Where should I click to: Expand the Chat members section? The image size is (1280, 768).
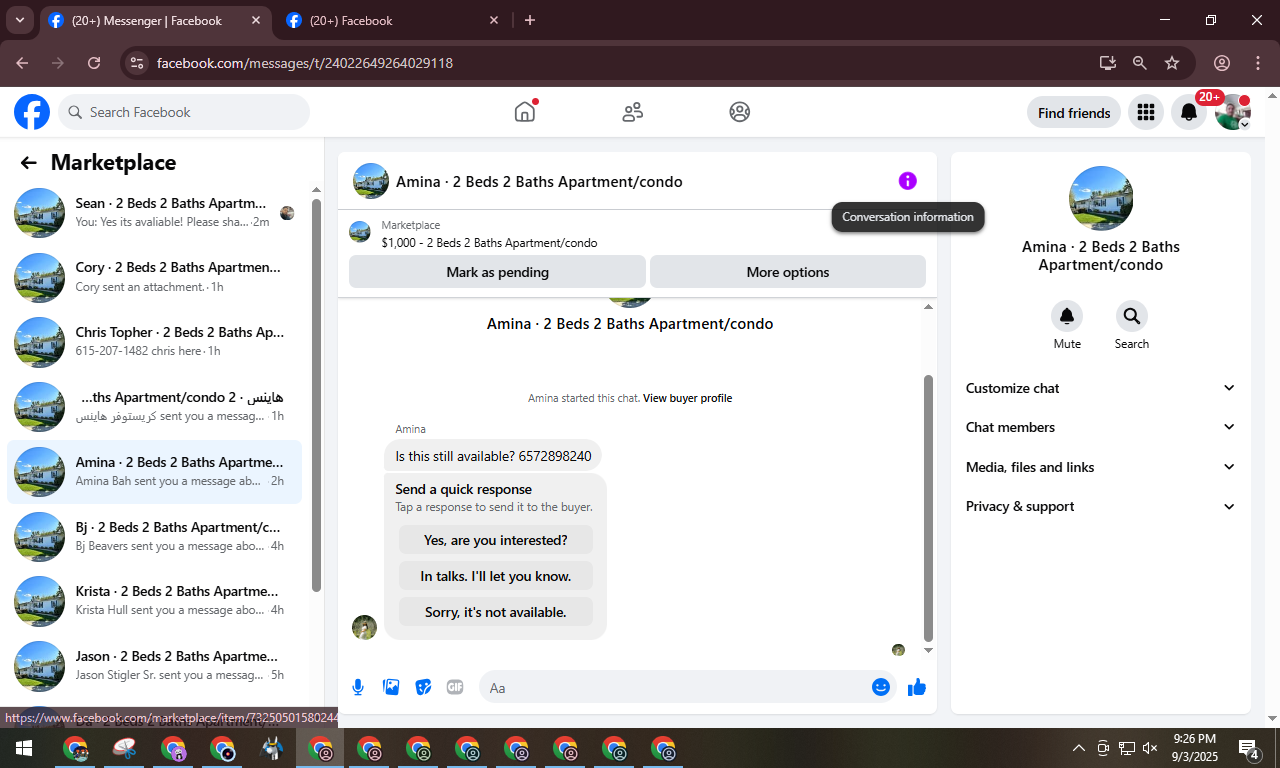coord(1101,427)
